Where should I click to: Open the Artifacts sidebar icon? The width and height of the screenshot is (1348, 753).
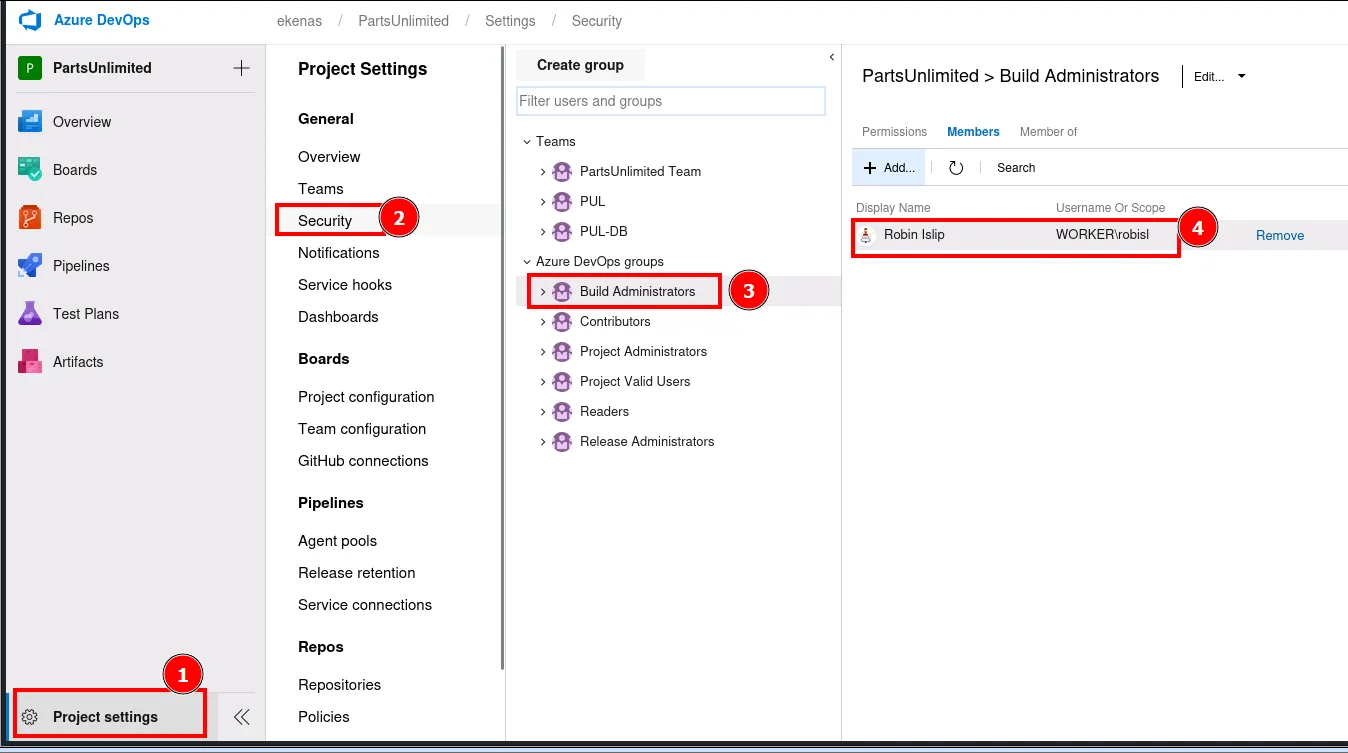[x=30, y=362]
